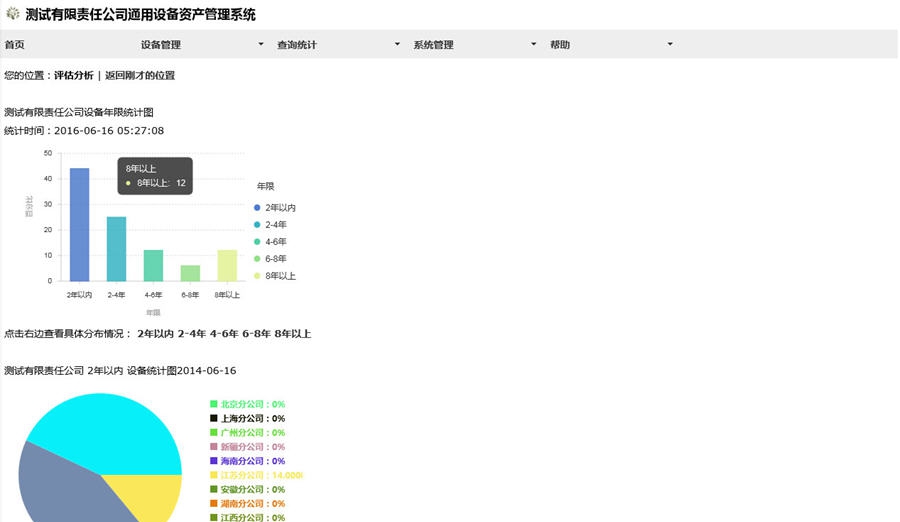This screenshot has width=900, height=522.
Task: Click the 返回刚才的位置 link
Action: (140, 75)
